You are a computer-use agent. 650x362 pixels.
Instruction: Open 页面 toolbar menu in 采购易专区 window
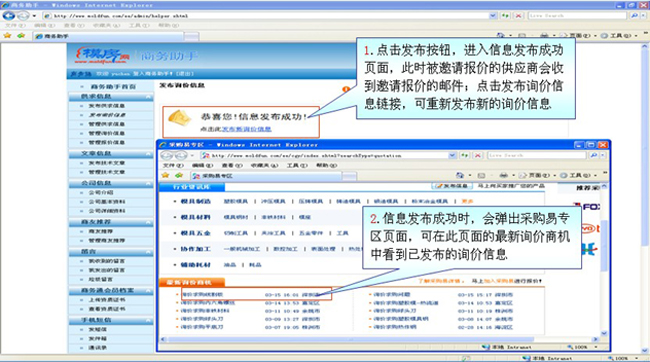click(x=537, y=175)
